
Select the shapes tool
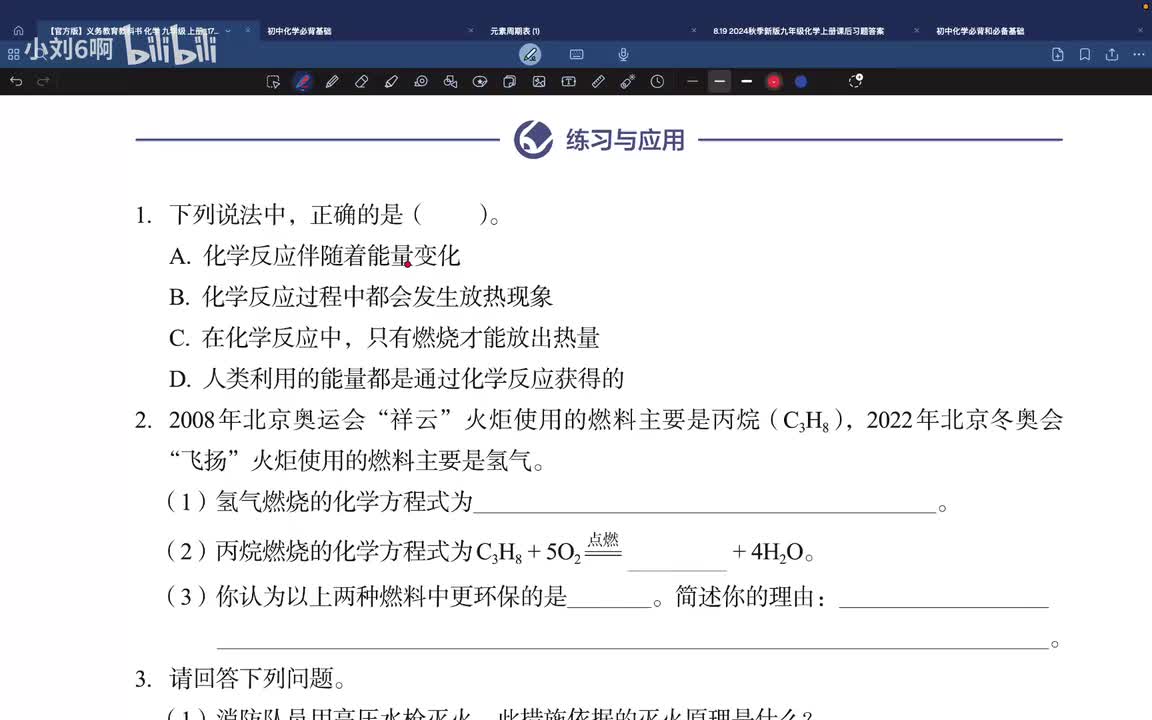450,82
